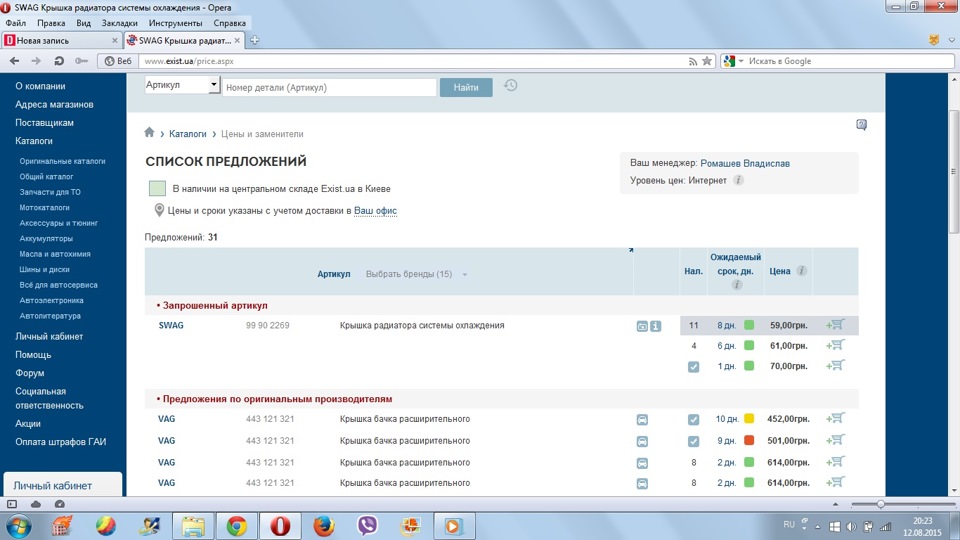Open the Правка menu
This screenshot has width=960, height=540.
pyautogui.click(x=51, y=23)
